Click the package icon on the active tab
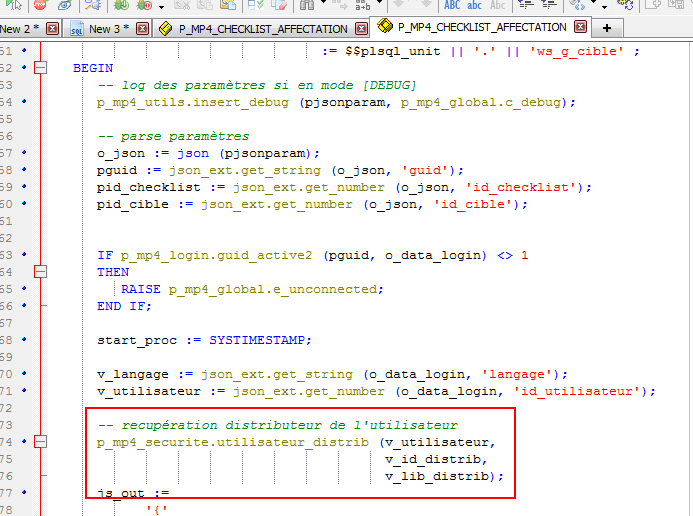Viewport: 693px width, 516px height. click(x=384, y=27)
